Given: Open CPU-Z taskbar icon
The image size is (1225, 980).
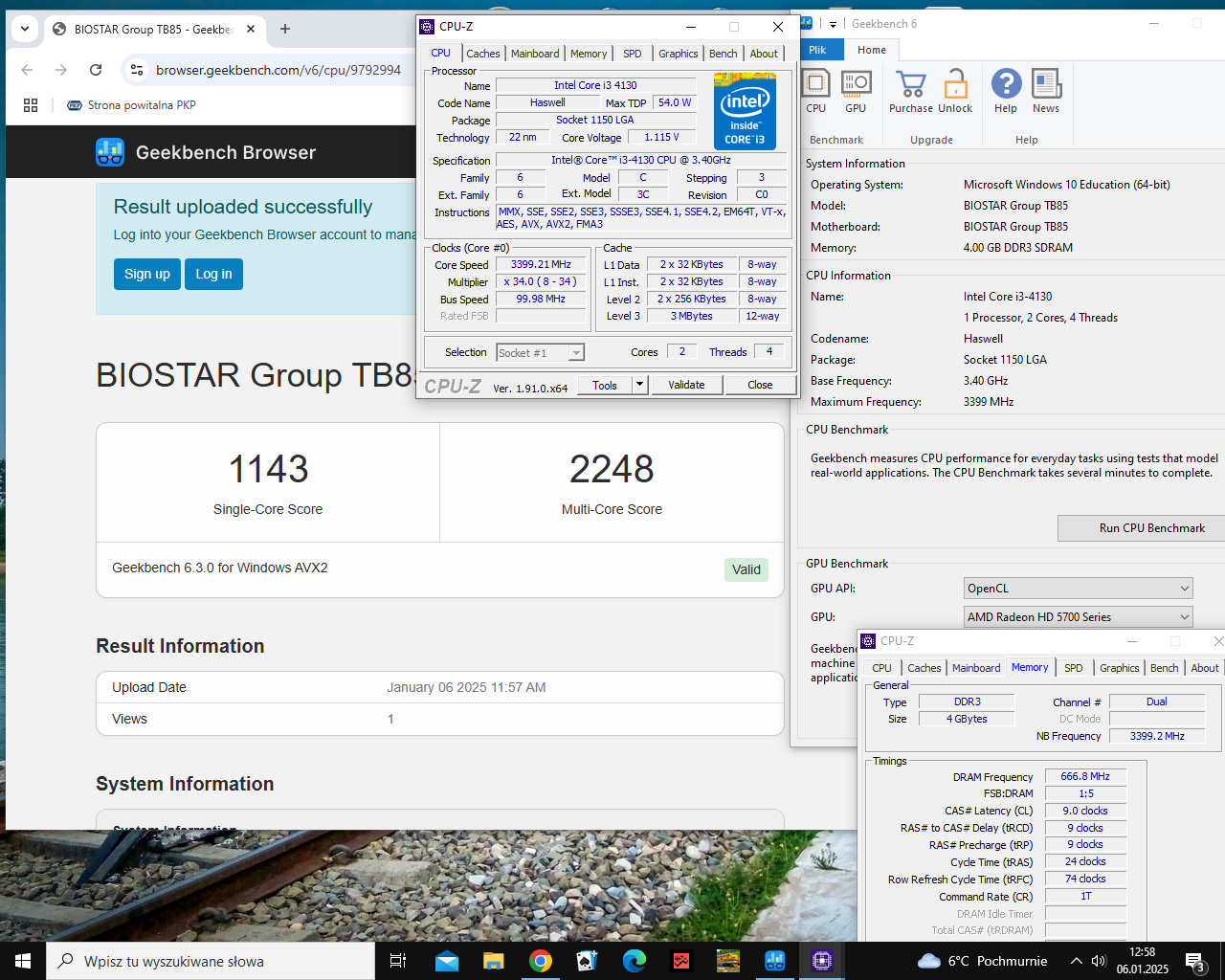Looking at the screenshot, I should [822, 961].
